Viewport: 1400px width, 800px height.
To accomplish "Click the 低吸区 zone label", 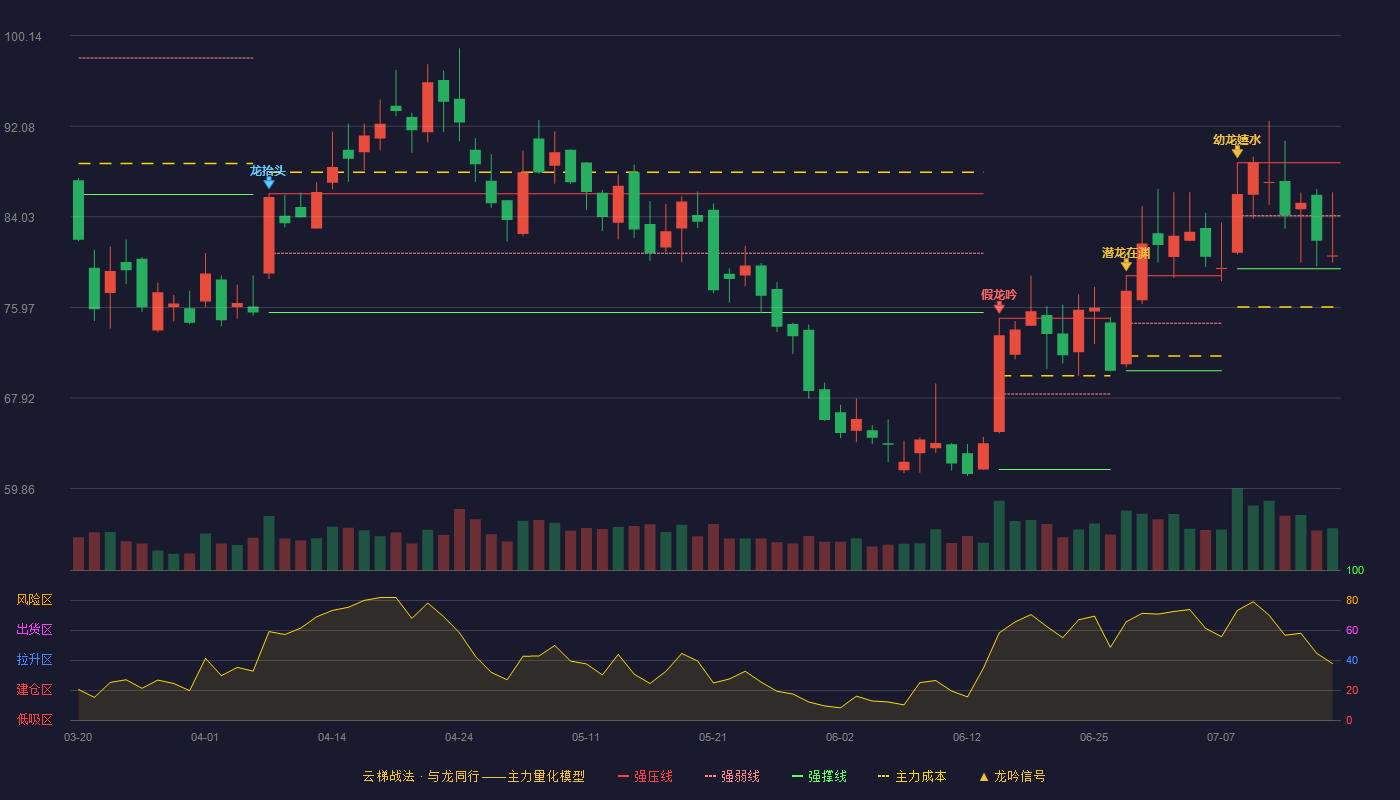I will [x=34, y=719].
